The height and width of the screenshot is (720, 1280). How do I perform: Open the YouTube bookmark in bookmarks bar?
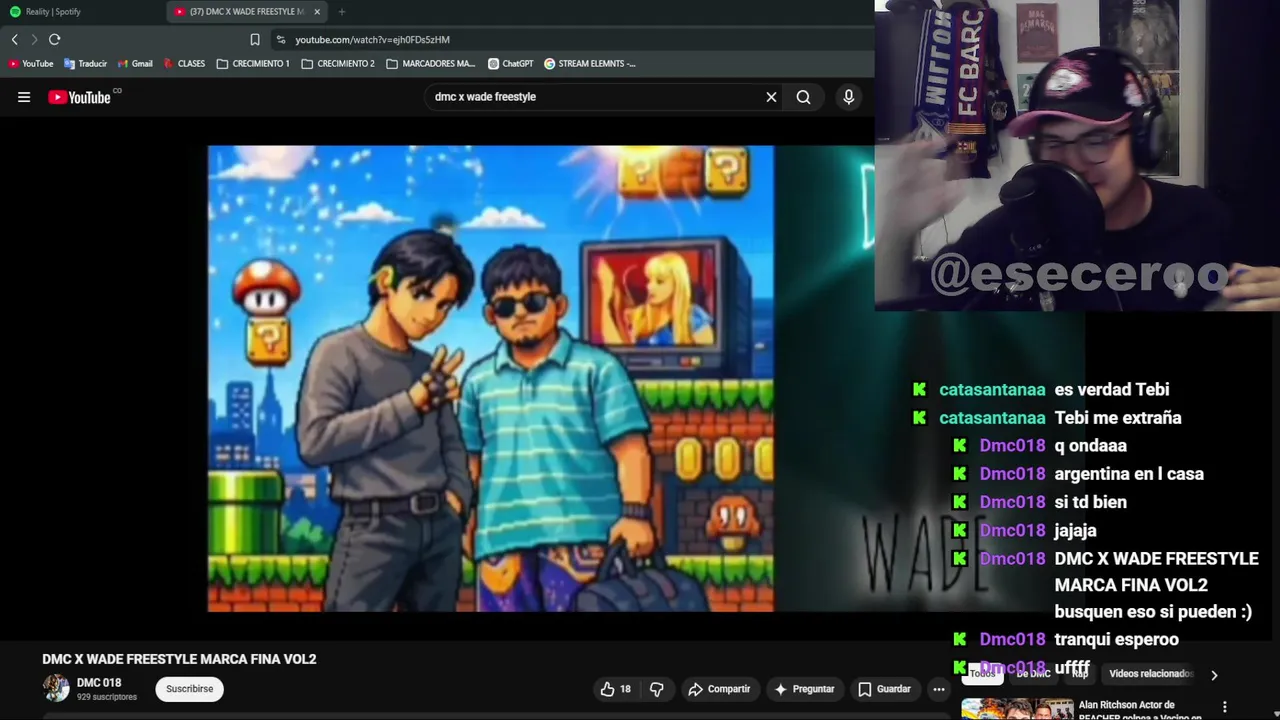30,63
